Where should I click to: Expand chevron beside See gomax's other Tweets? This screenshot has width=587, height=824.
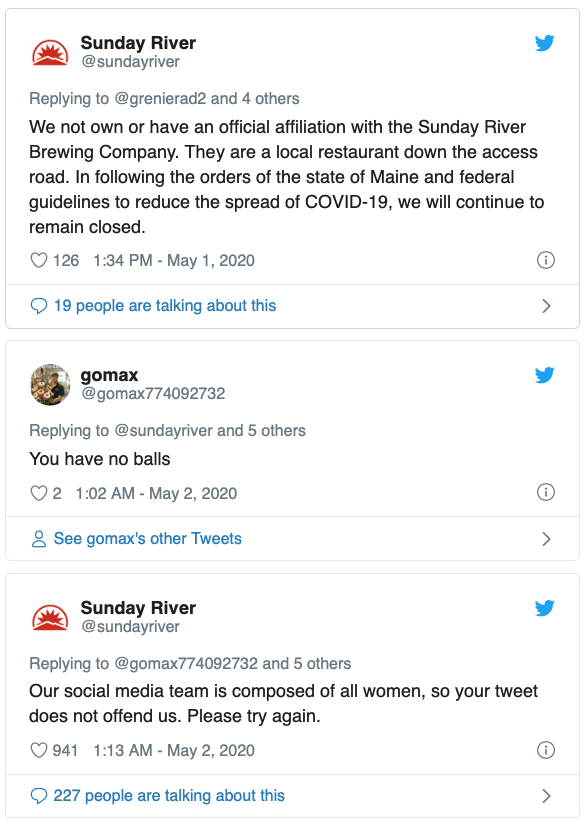point(547,539)
